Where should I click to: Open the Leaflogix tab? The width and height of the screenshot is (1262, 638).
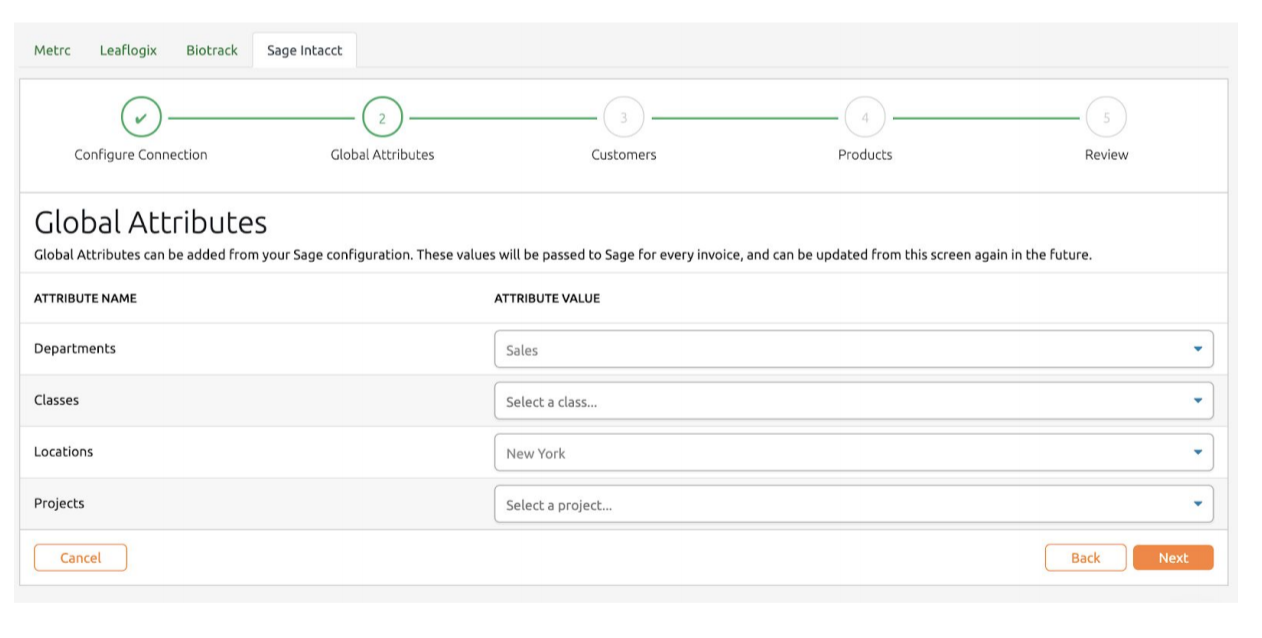(128, 50)
